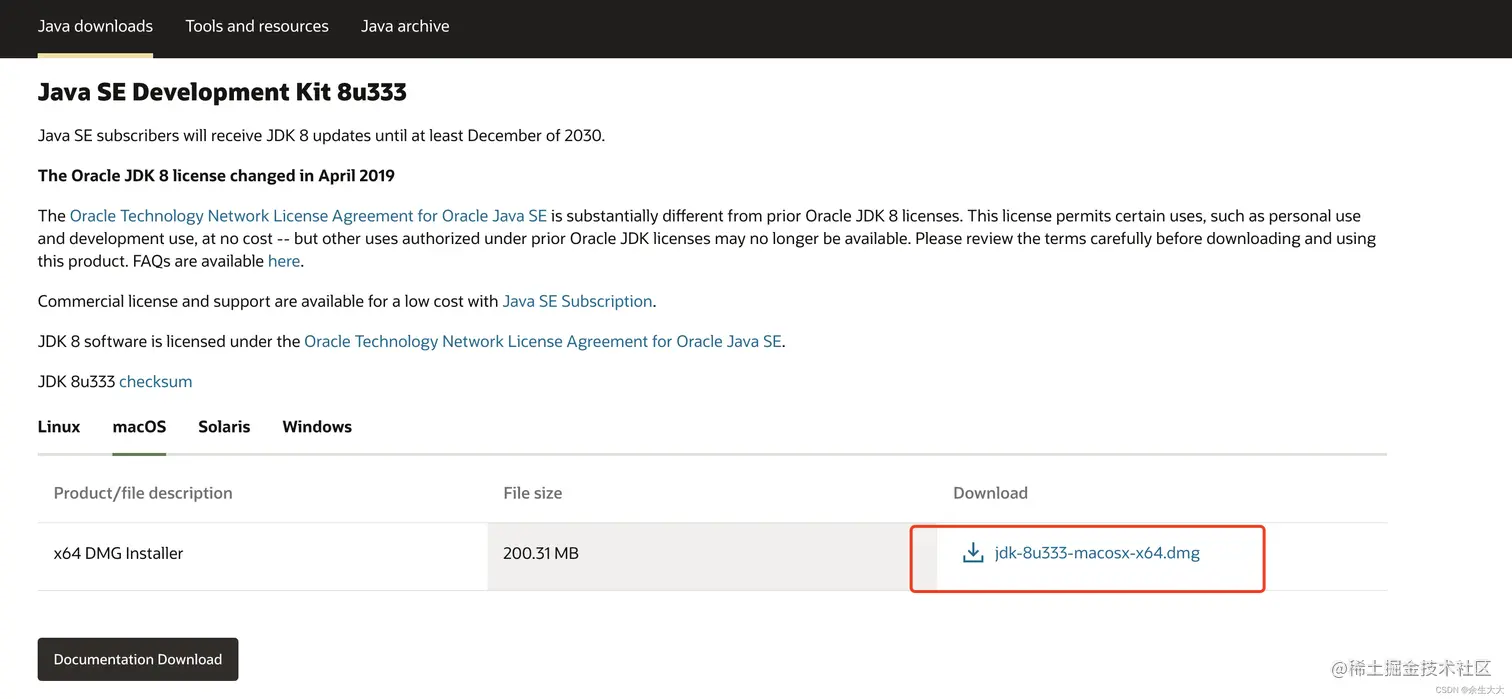Click the Download column header

(990, 493)
